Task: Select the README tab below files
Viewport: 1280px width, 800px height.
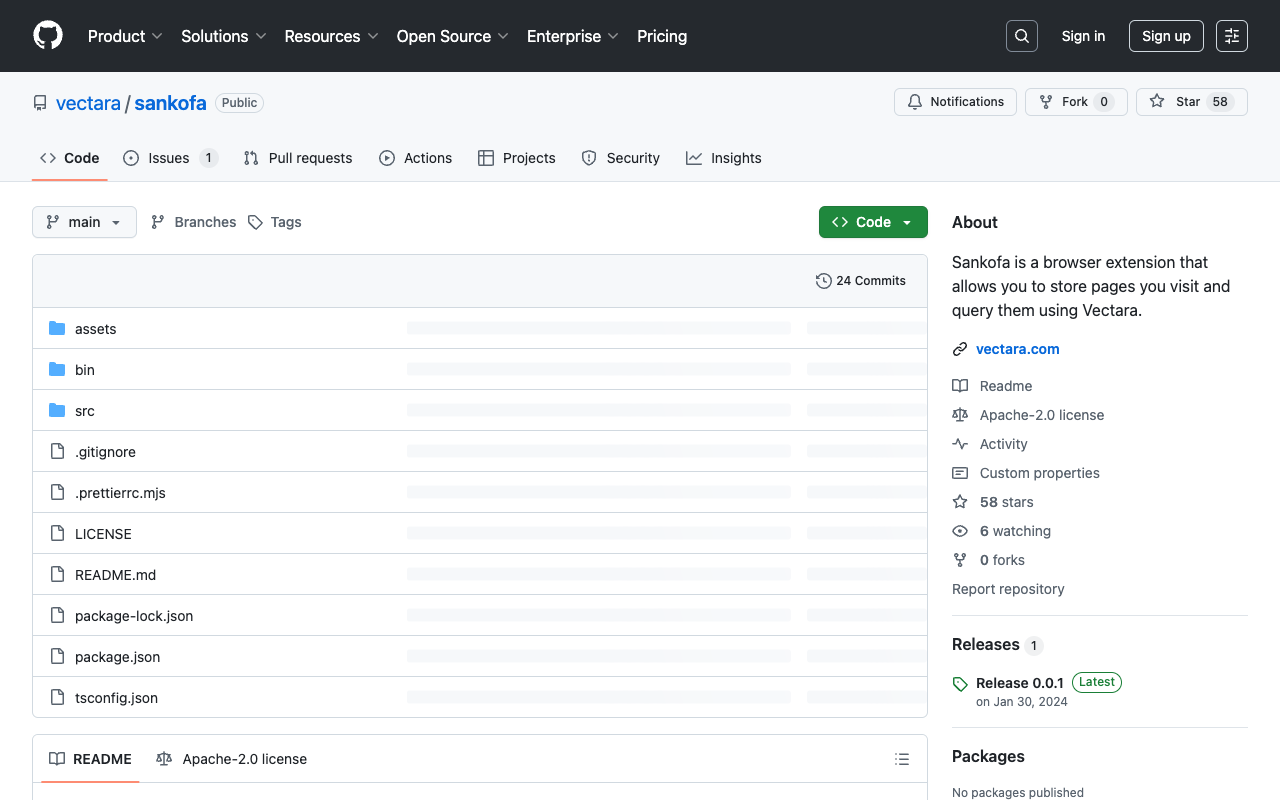Action: 91,759
